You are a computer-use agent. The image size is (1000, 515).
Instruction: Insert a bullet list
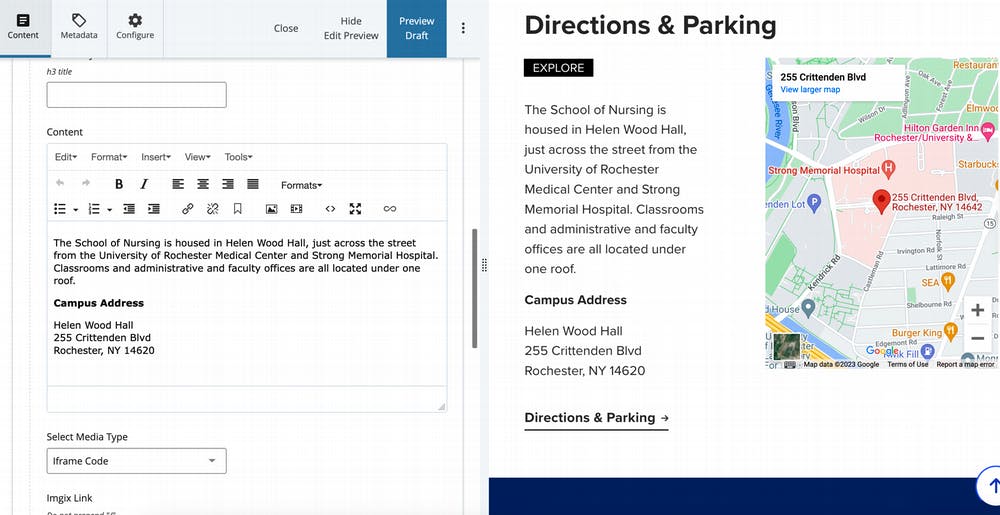click(x=60, y=208)
